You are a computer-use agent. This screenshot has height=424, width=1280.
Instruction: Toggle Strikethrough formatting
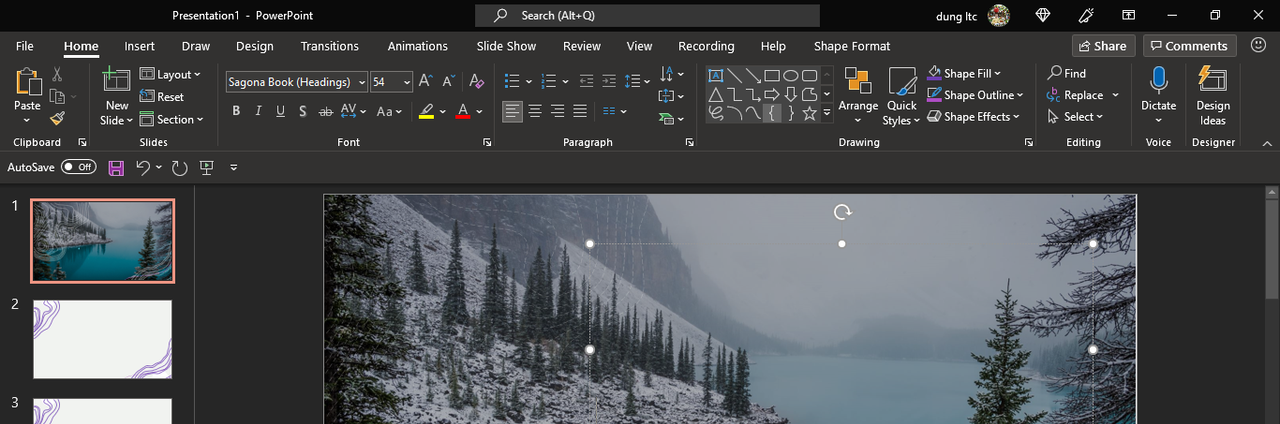pos(325,111)
